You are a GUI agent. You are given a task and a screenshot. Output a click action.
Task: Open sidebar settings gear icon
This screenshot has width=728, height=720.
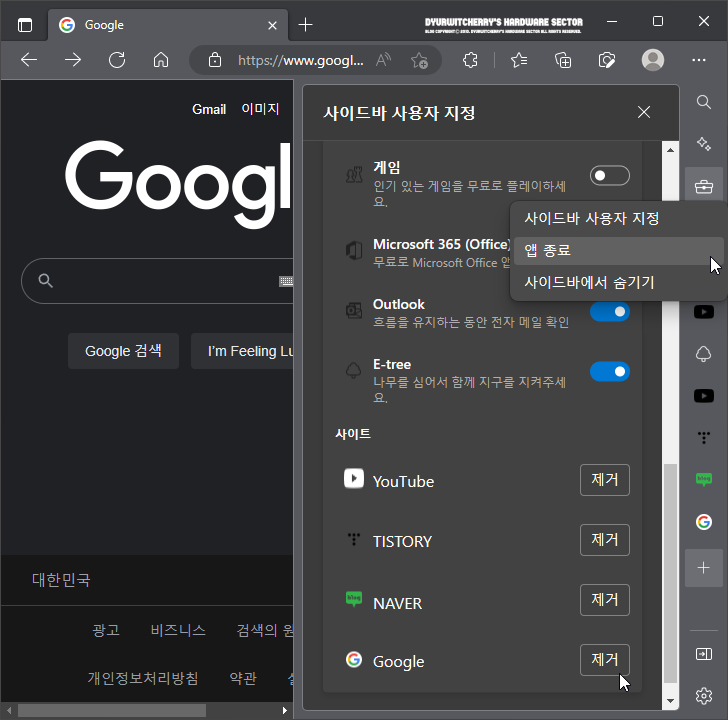tap(704, 696)
